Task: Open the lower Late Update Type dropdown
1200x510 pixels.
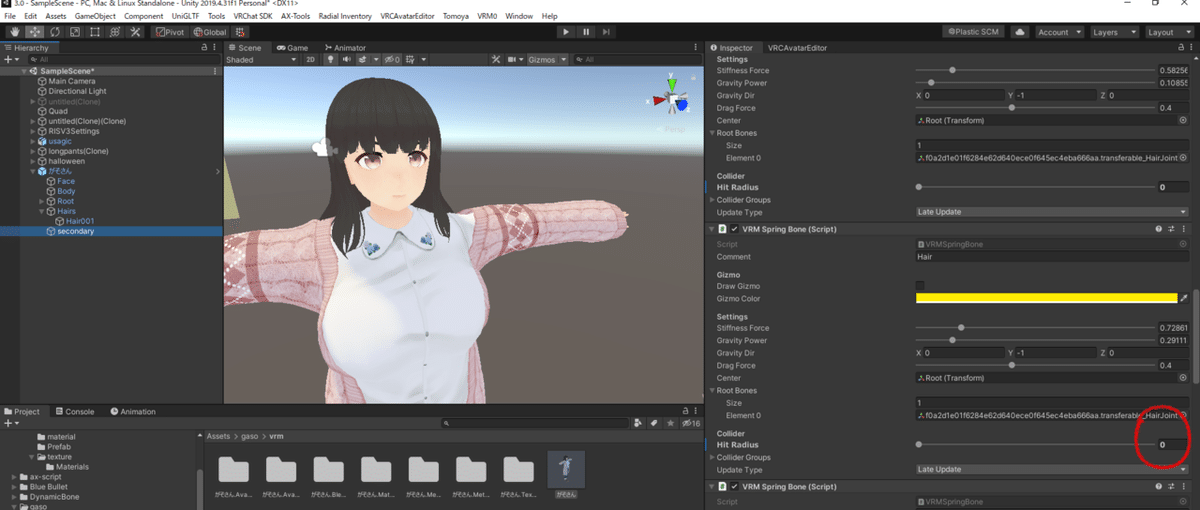Action: point(1053,469)
